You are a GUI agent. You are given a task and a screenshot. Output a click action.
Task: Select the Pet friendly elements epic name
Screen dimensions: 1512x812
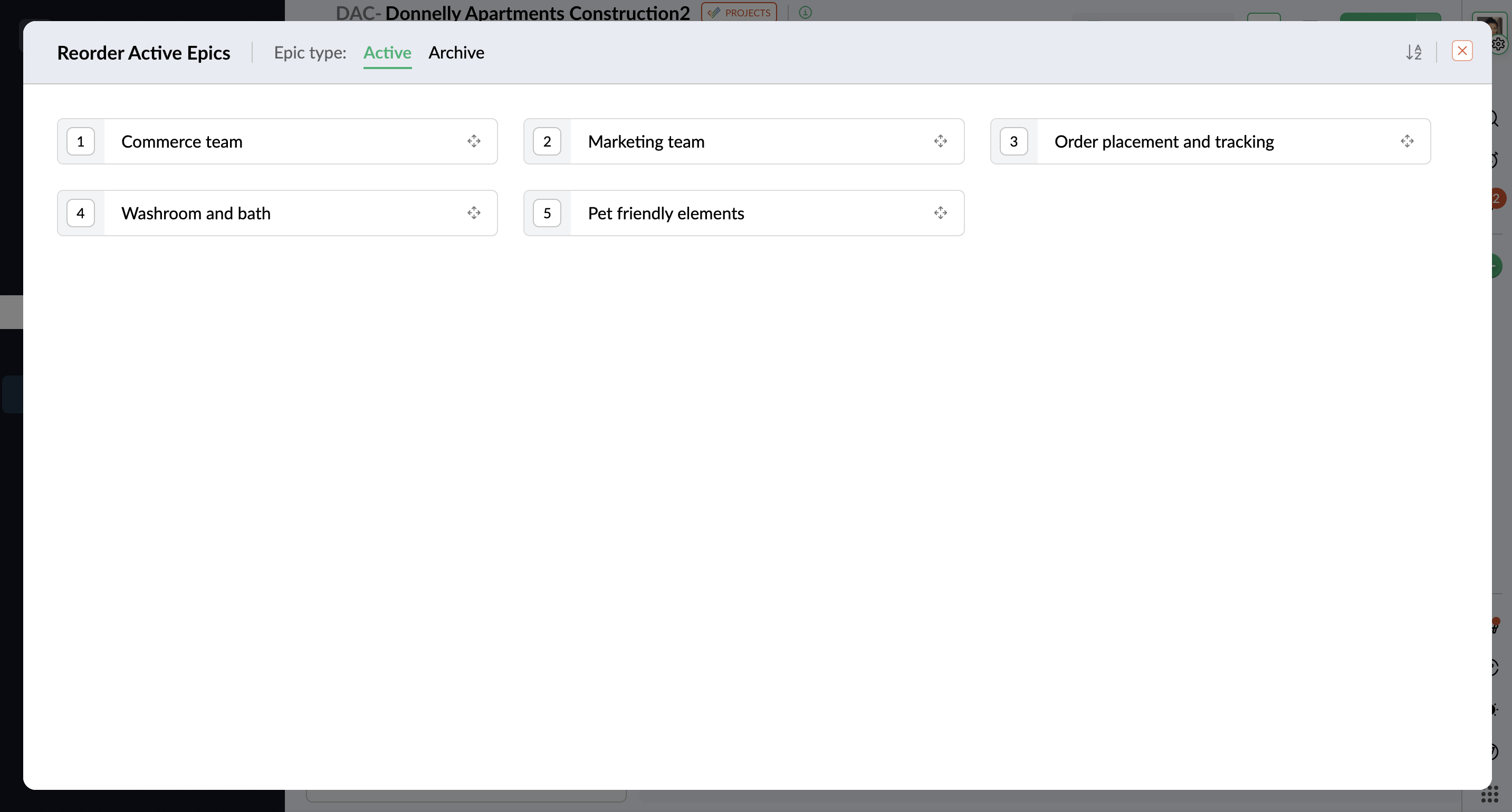666,214
